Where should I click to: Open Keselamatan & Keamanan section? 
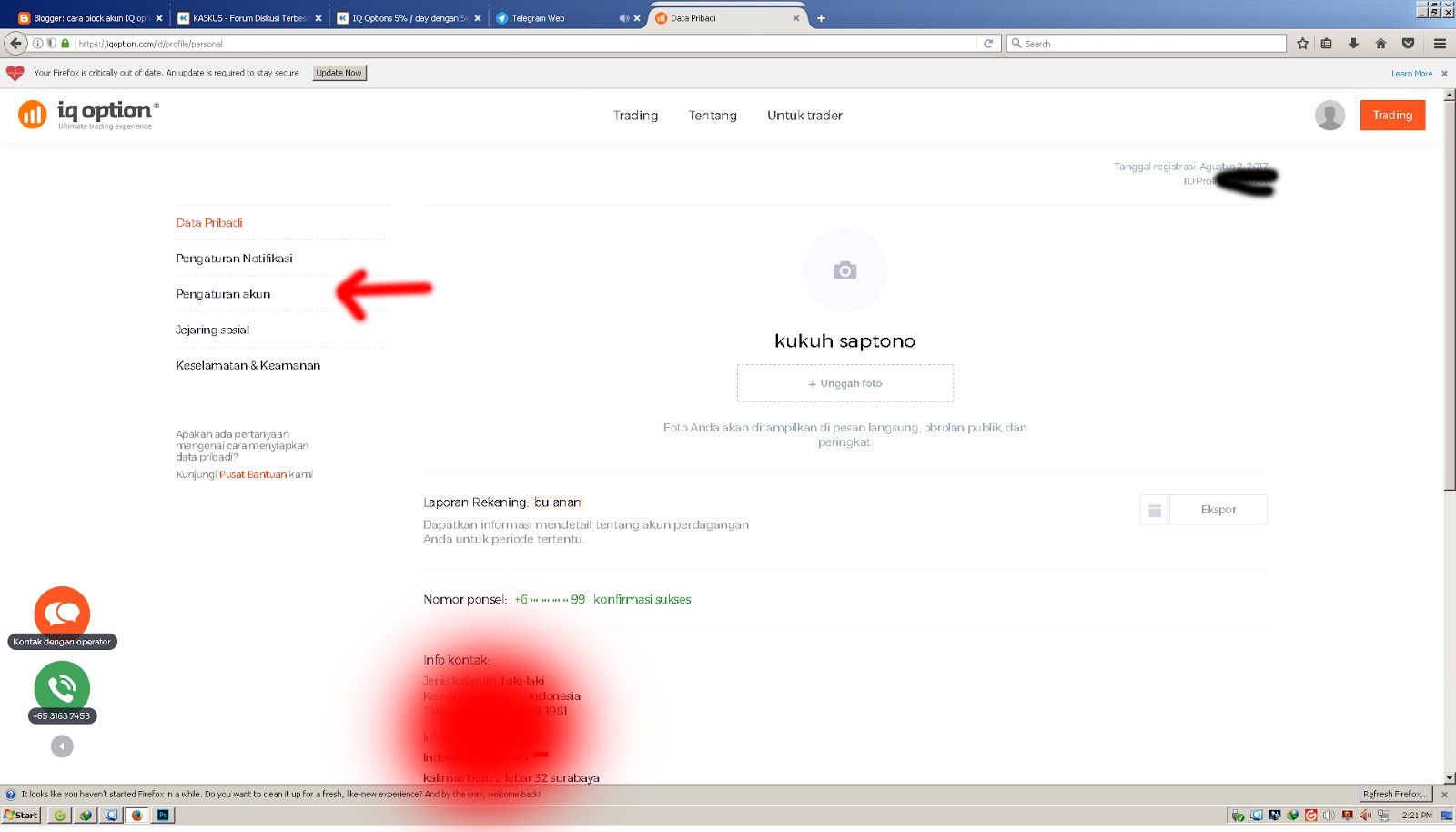tap(248, 365)
